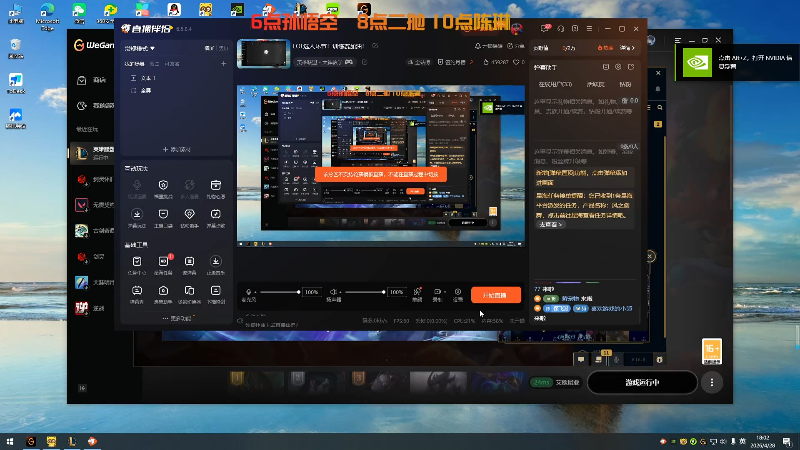Click the game running (游戏运行中) button in WeGame

pos(642,383)
